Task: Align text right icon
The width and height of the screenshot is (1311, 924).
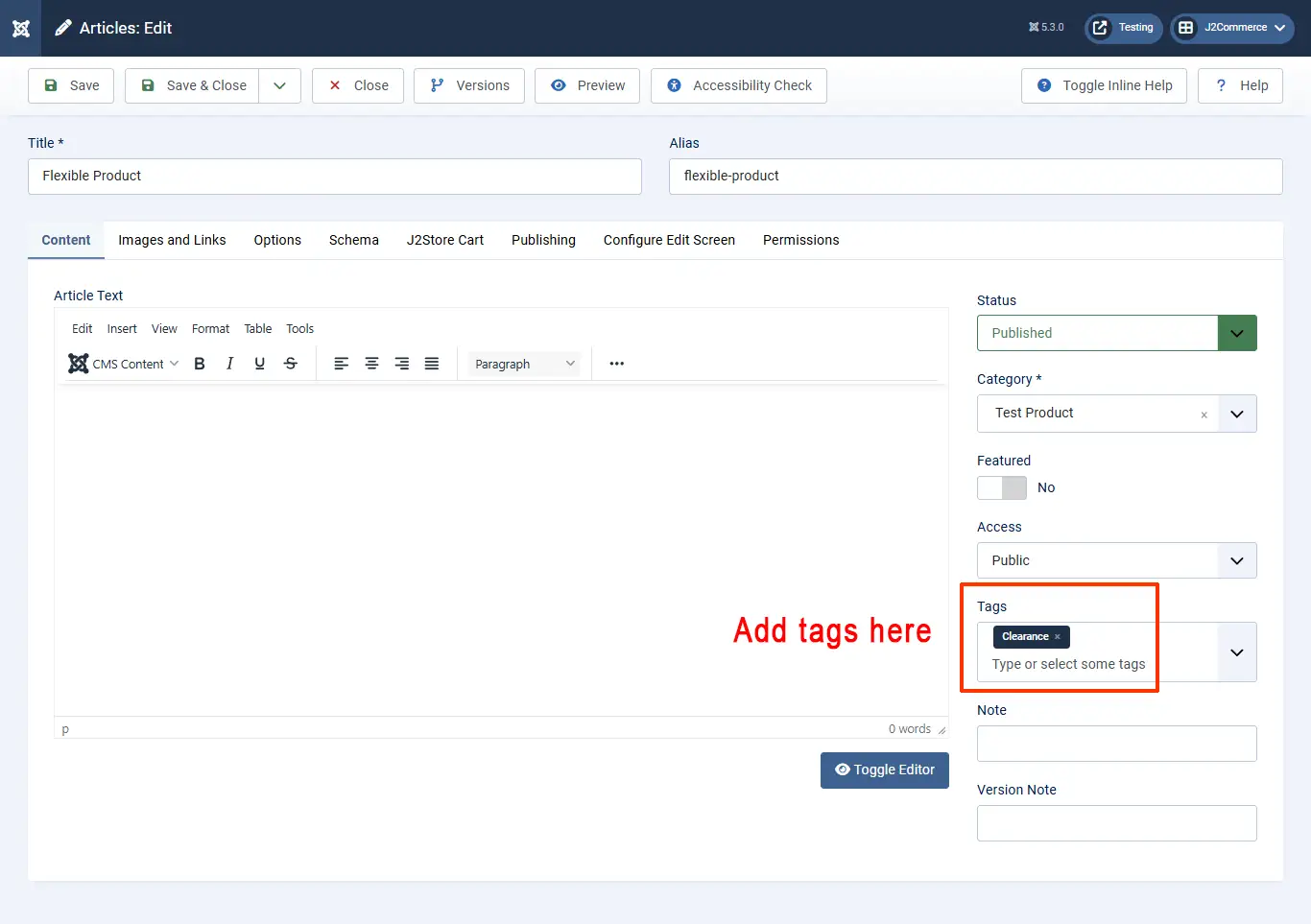Action: (x=402, y=364)
